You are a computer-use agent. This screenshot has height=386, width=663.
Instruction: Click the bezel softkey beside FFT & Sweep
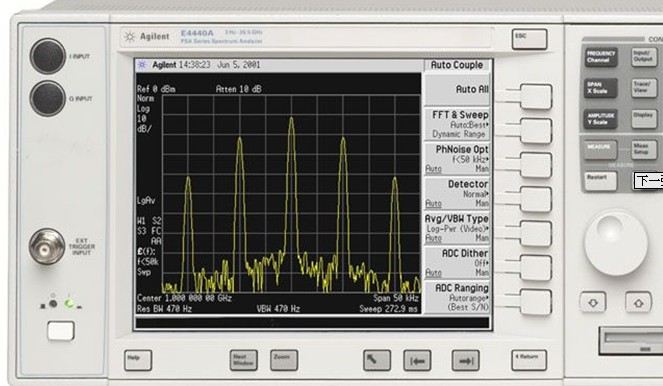tap(536, 131)
